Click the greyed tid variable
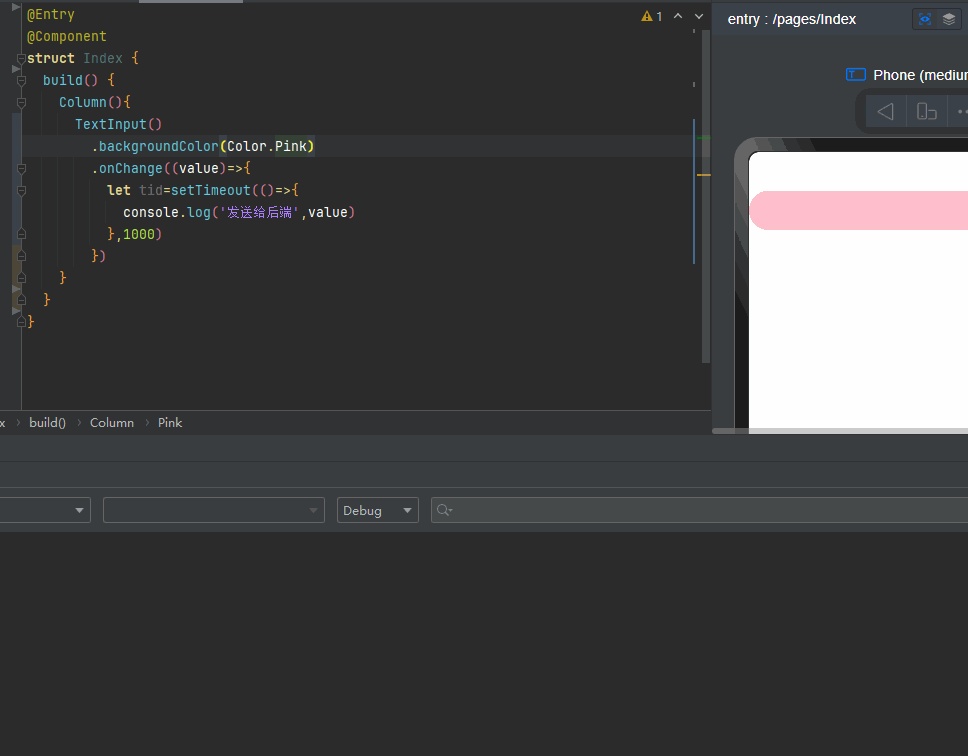The image size is (968, 756). (151, 190)
